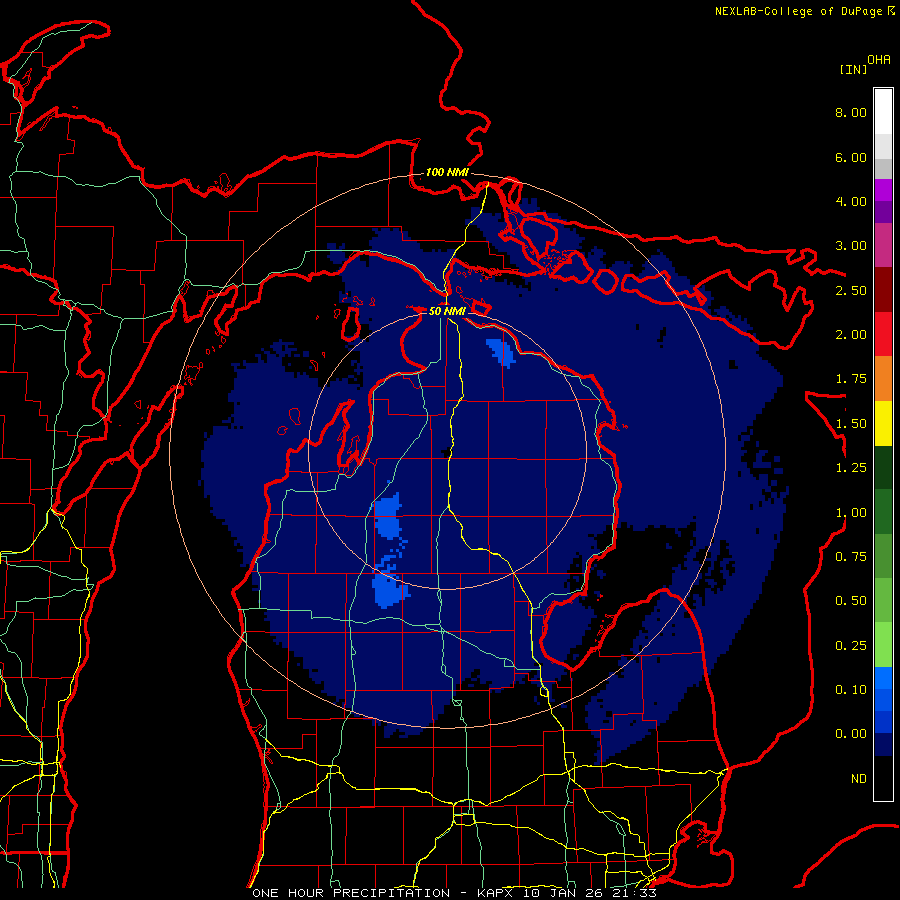The image size is (900, 900).
Task: Click the 0.75 legend value
Action: pos(851,557)
